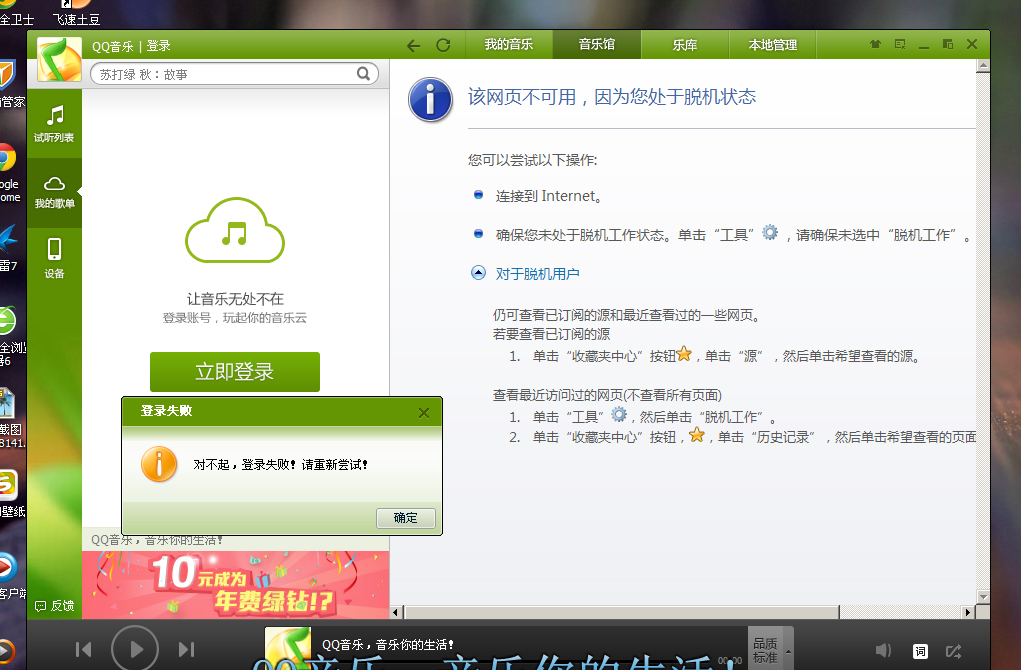Mute with the speaker volume icon

coord(882,650)
